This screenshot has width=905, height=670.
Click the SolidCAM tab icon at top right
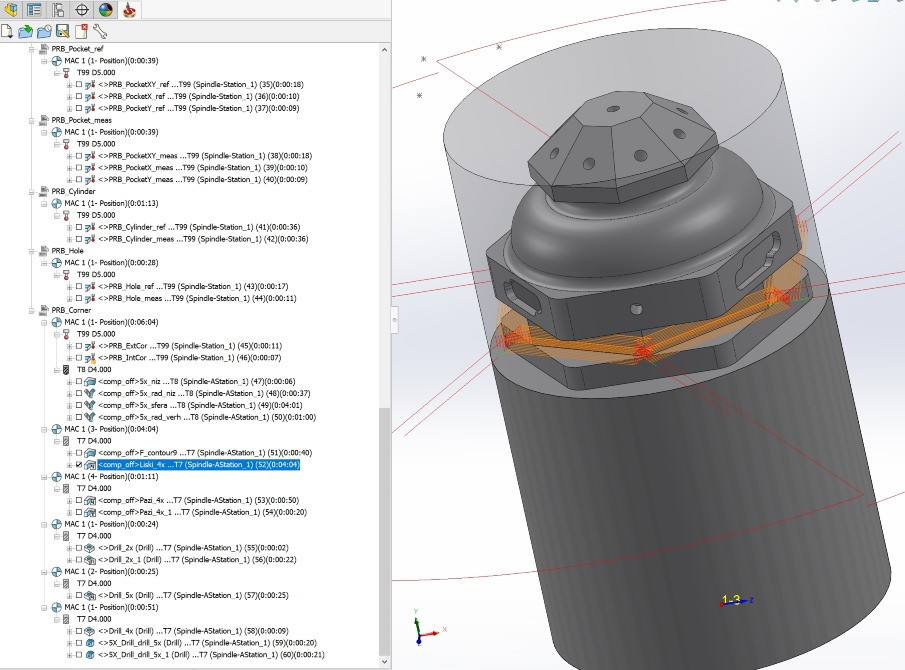pos(130,11)
